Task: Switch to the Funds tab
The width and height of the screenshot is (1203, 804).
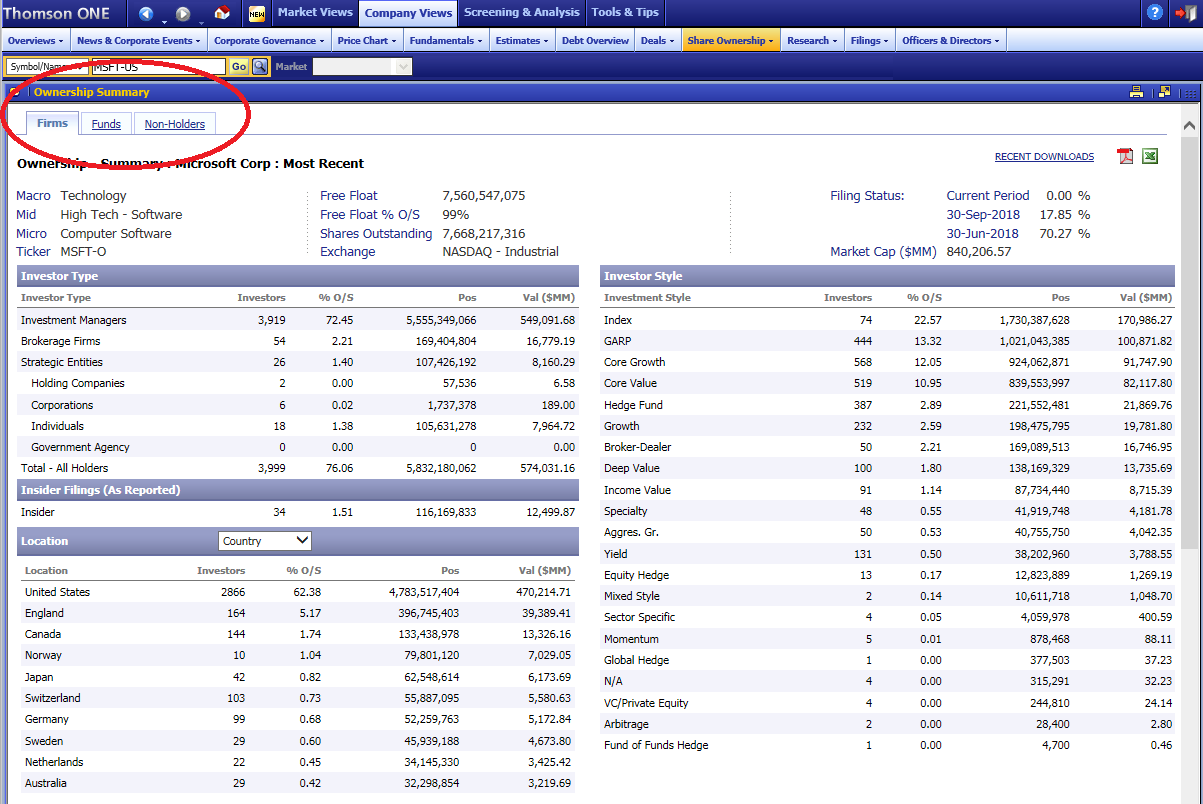Action: coord(106,124)
